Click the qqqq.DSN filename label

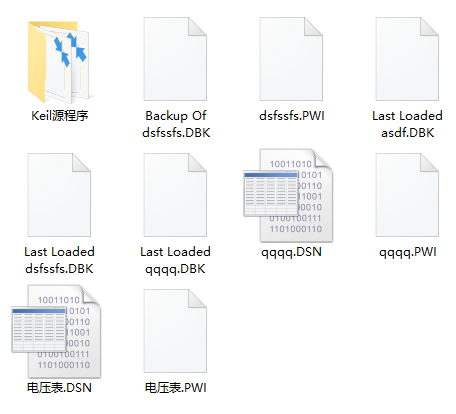291,252
